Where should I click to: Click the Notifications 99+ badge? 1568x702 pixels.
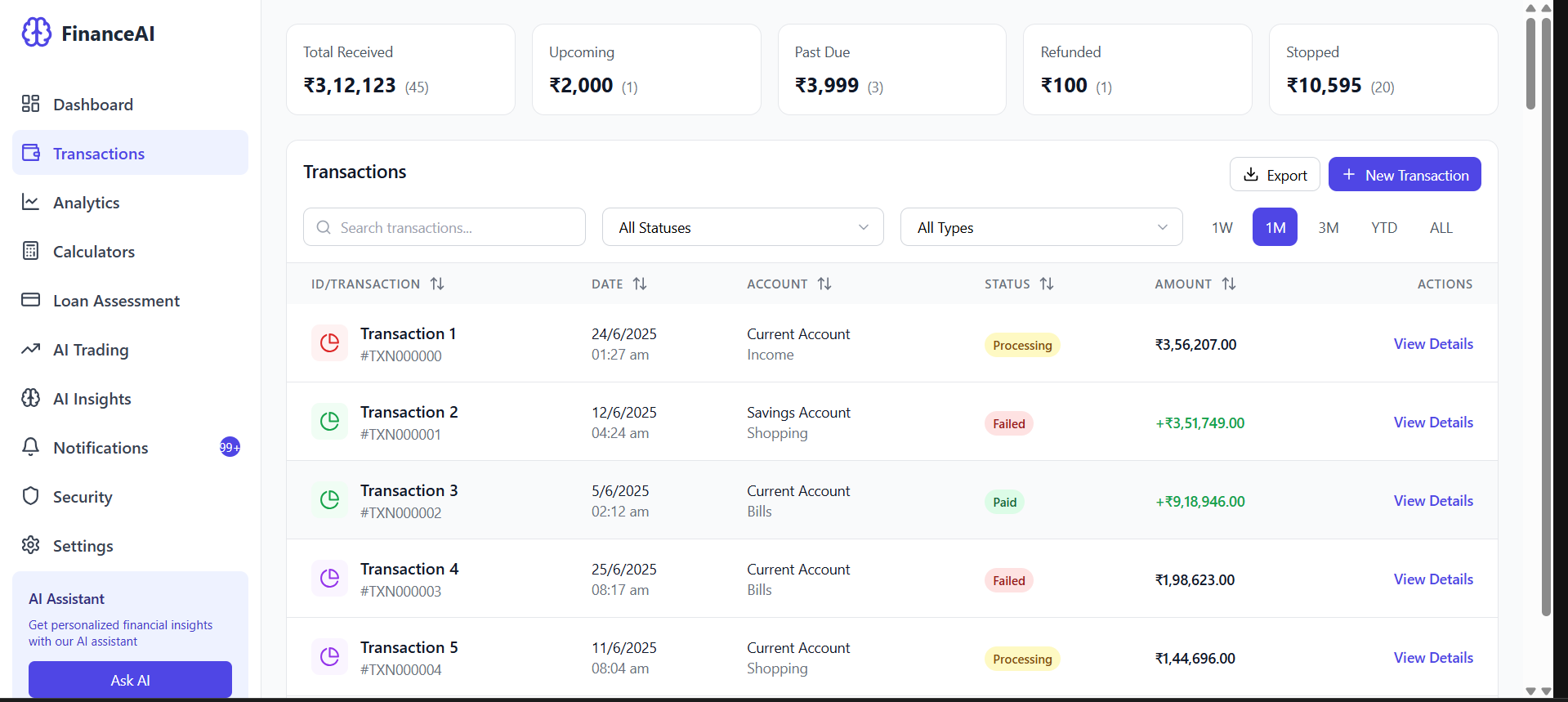pyautogui.click(x=230, y=447)
